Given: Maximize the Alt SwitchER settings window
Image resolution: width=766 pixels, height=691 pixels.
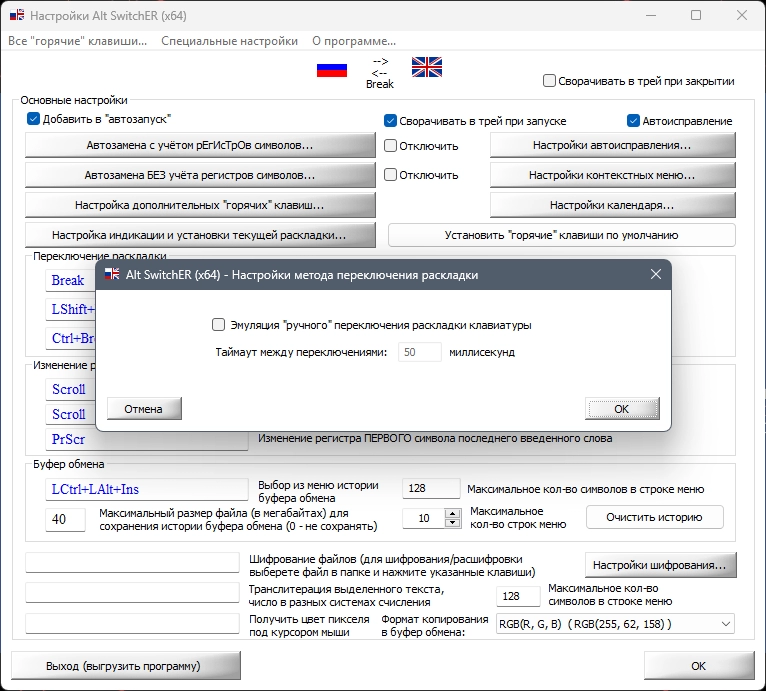Looking at the screenshot, I should click(x=696, y=15).
